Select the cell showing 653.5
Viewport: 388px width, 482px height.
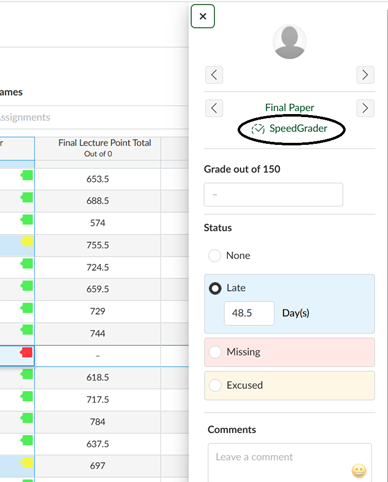click(x=98, y=179)
